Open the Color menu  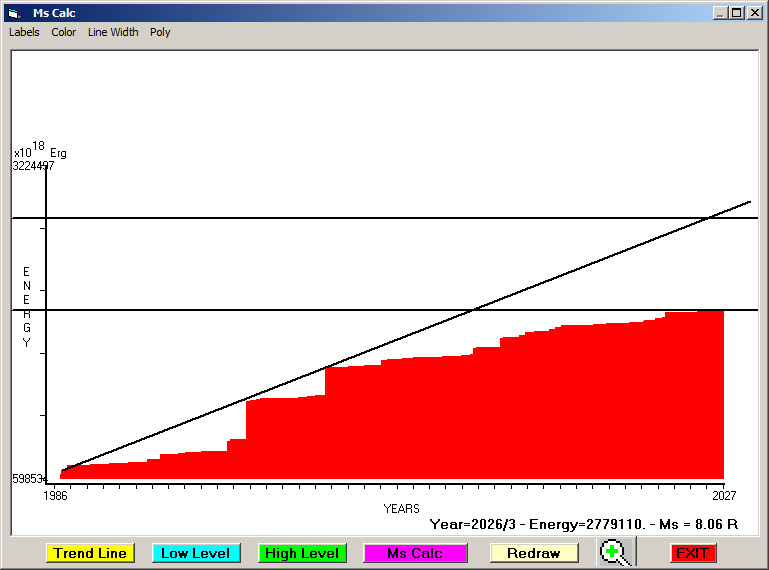tap(64, 32)
